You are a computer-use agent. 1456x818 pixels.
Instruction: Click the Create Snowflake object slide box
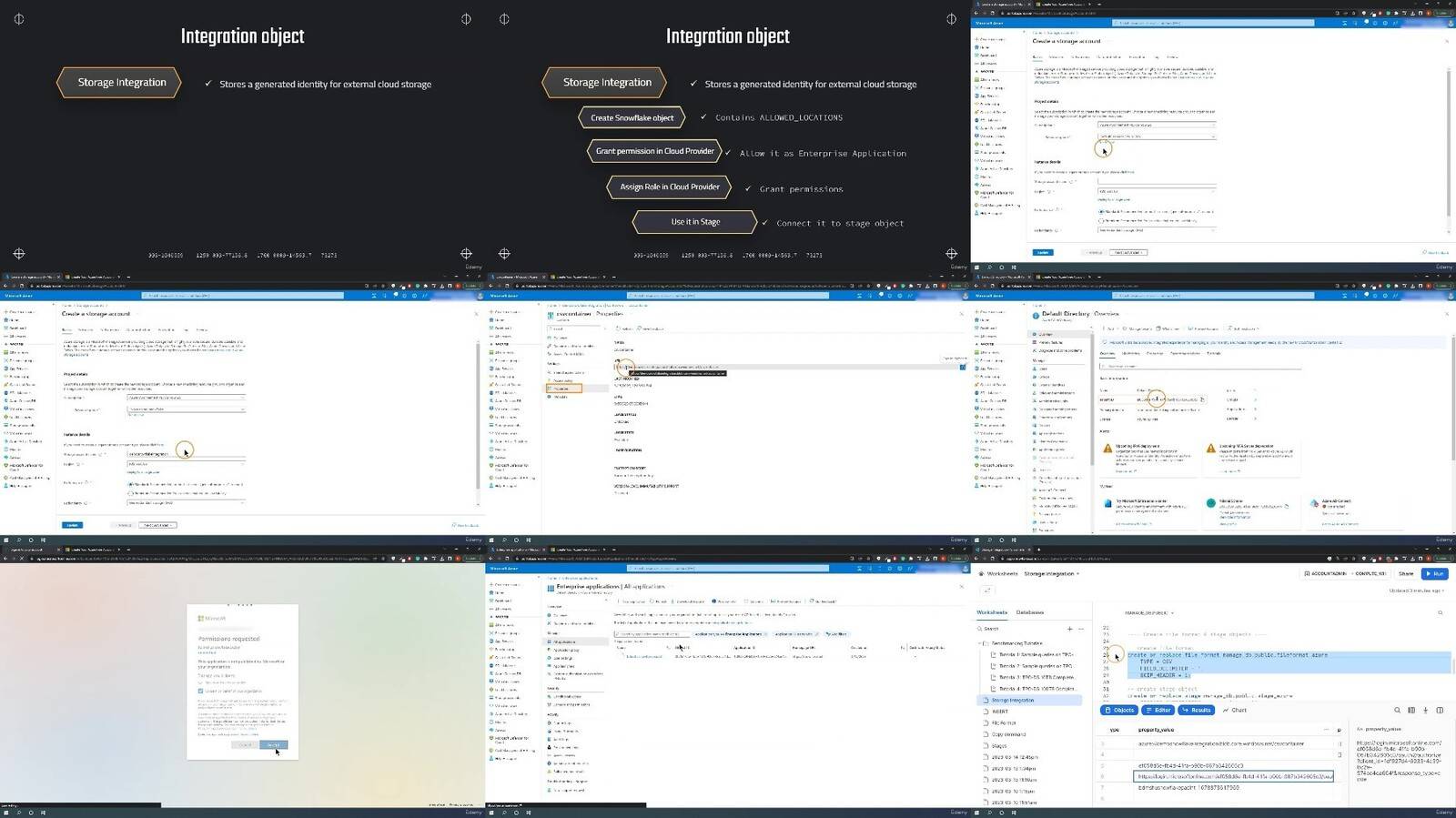pos(632,117)
